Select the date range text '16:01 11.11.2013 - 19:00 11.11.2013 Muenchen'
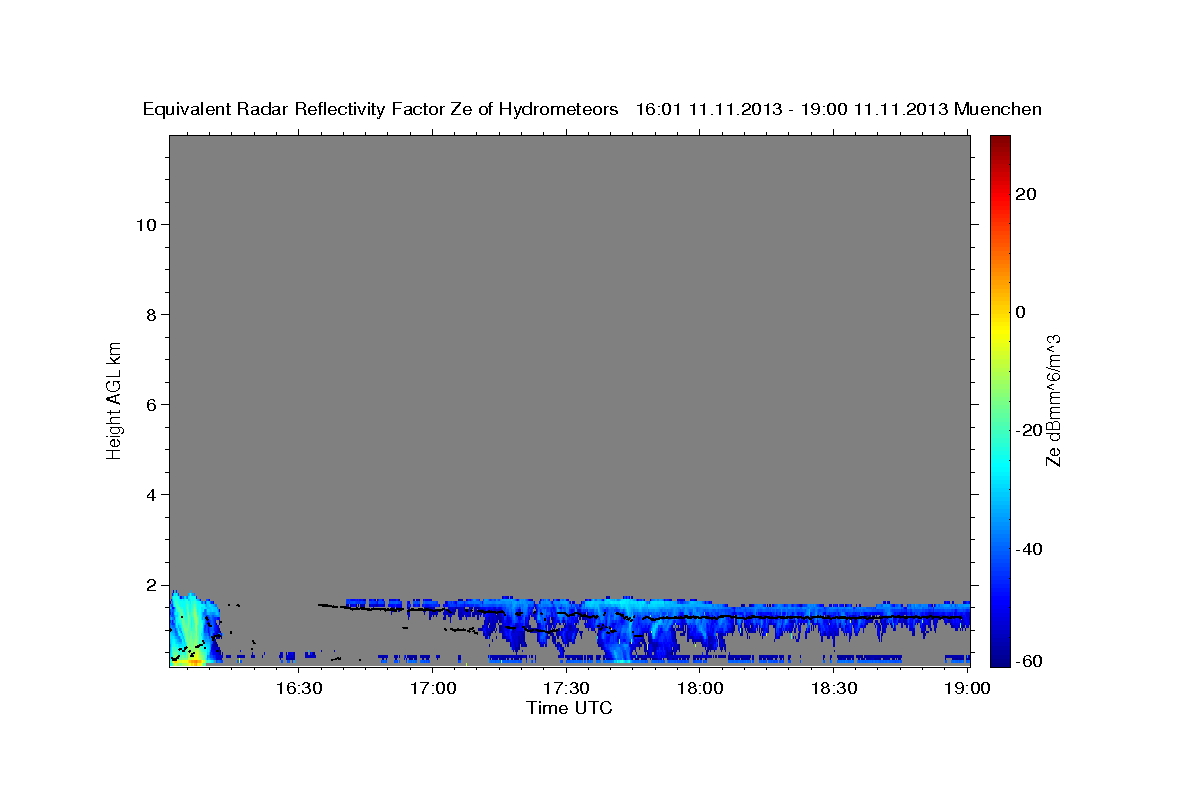 pyautogui.click(x=839, y=109)
